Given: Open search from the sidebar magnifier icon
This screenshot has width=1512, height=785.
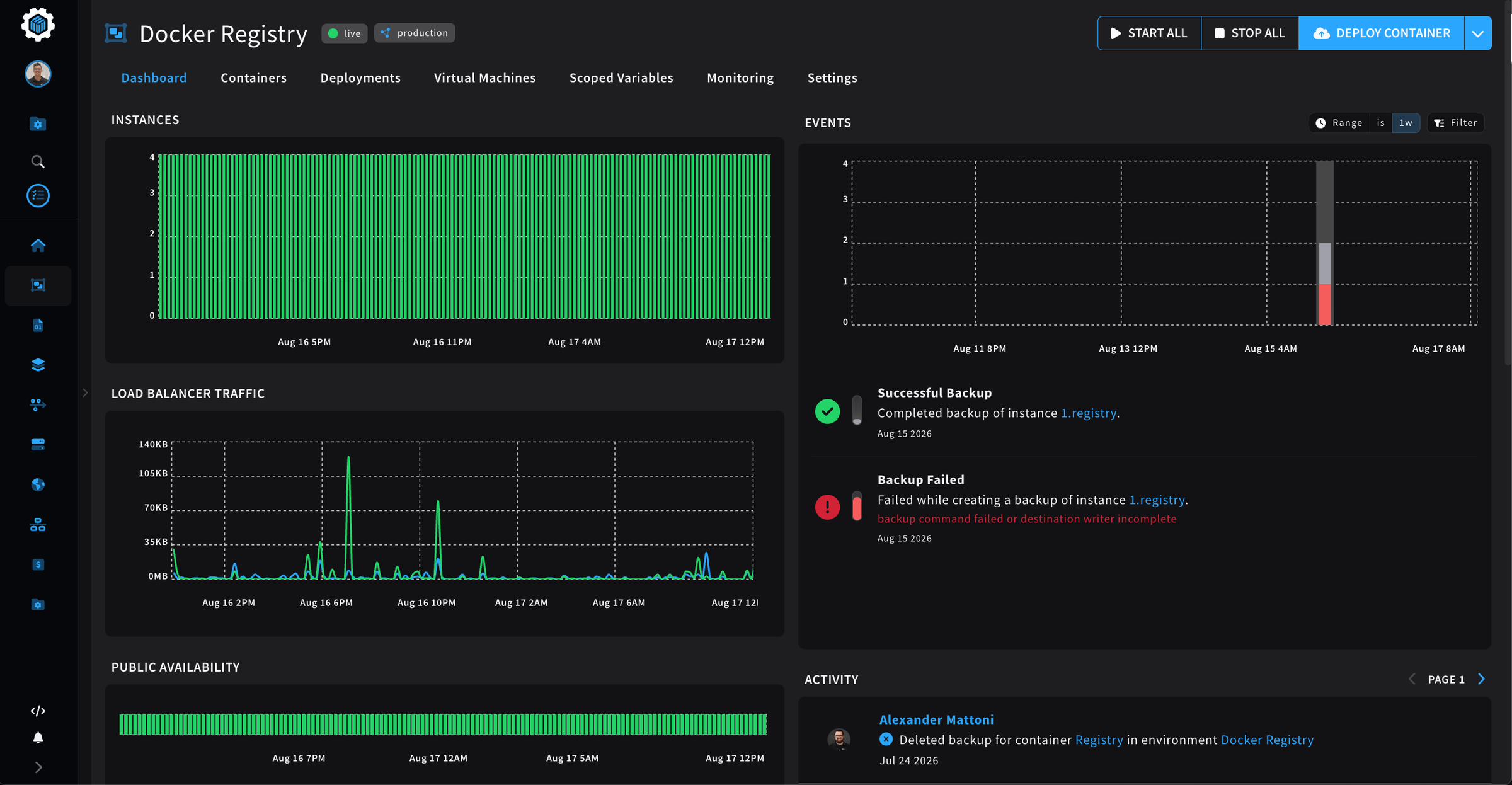Looking at the screenshot, I should pyautogui.click(x=38, y=162).
